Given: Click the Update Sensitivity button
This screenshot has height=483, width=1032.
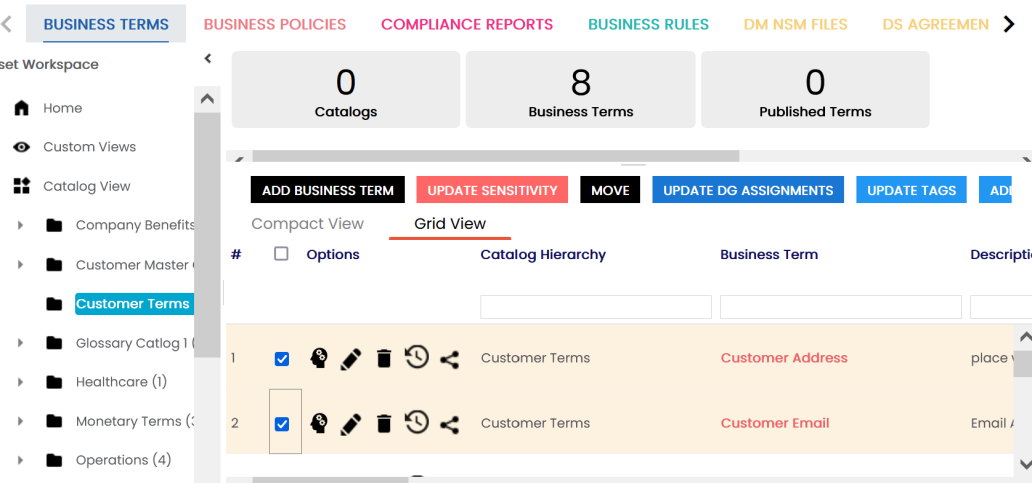Looking at the screenshot, I should click(492, 190).
